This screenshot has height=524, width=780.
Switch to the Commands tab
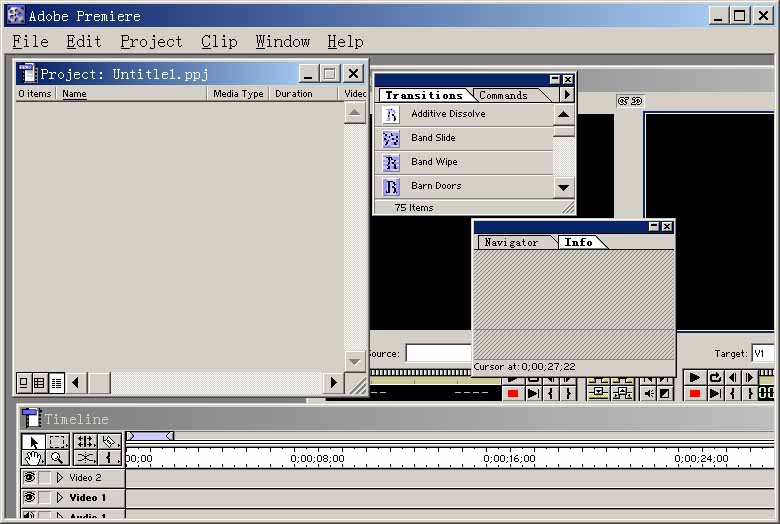click(x=503, y=95)
